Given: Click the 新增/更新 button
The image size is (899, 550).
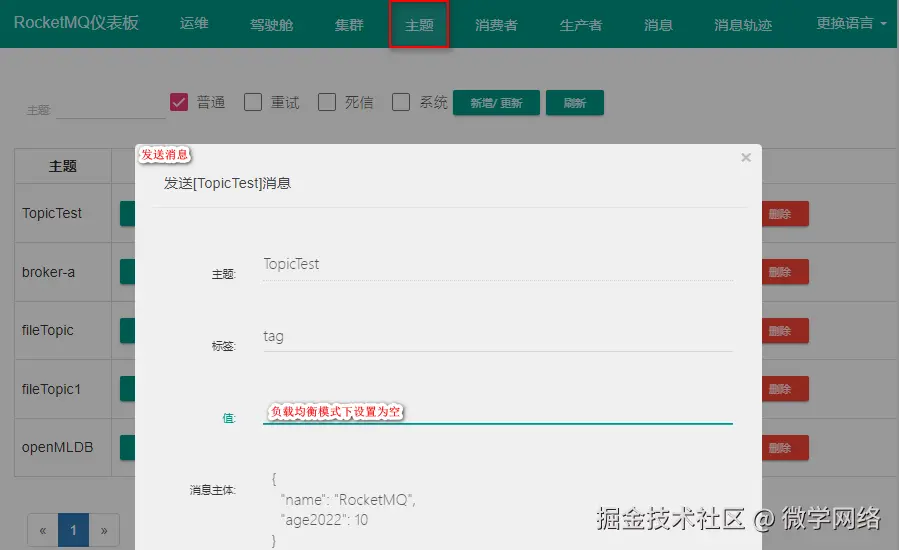Looking at the screenshot, I should pyautogui.click(x=496, y=103).
